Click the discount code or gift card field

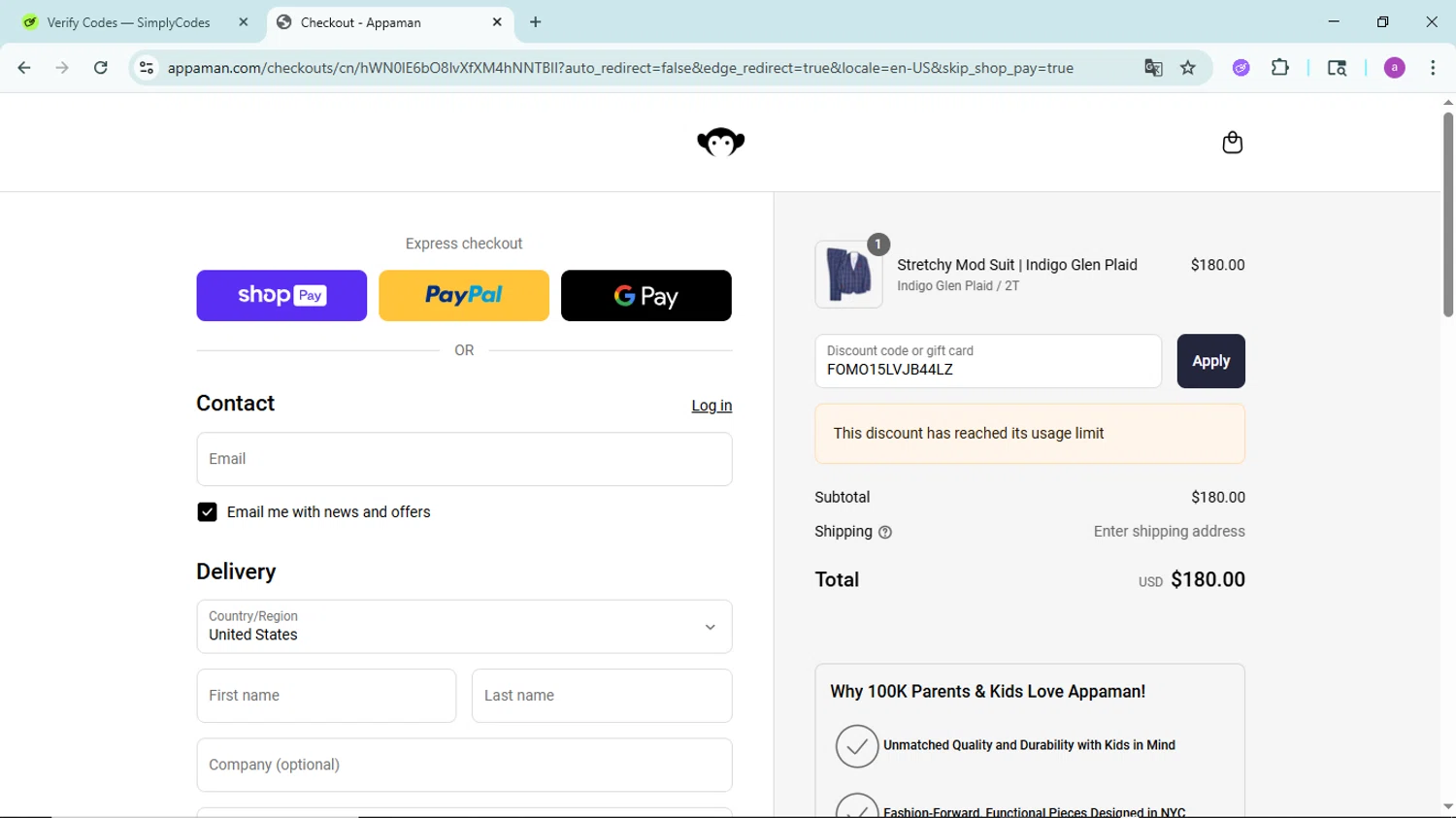[x=988, y=361]
